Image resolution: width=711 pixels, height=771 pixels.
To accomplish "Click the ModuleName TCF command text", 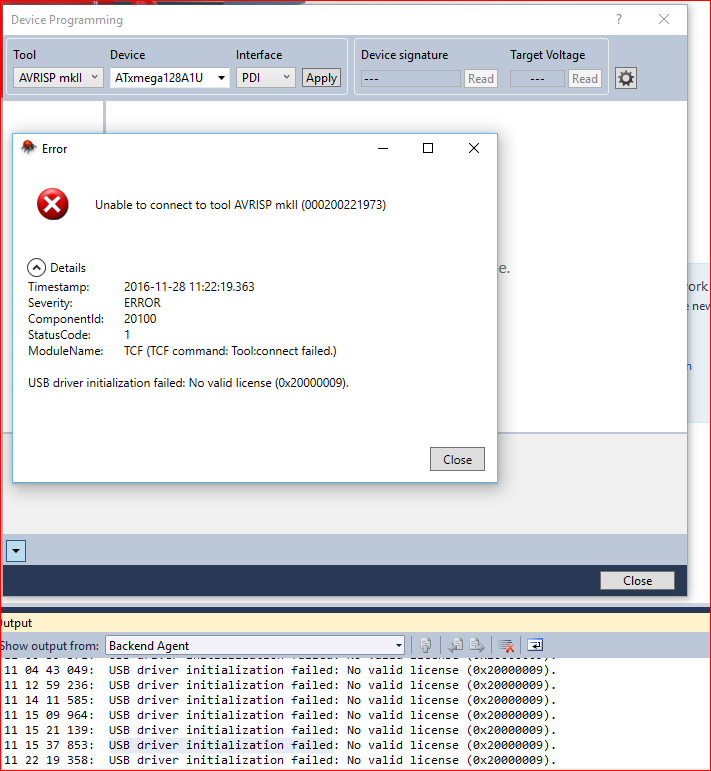I will tap(230, 351).
